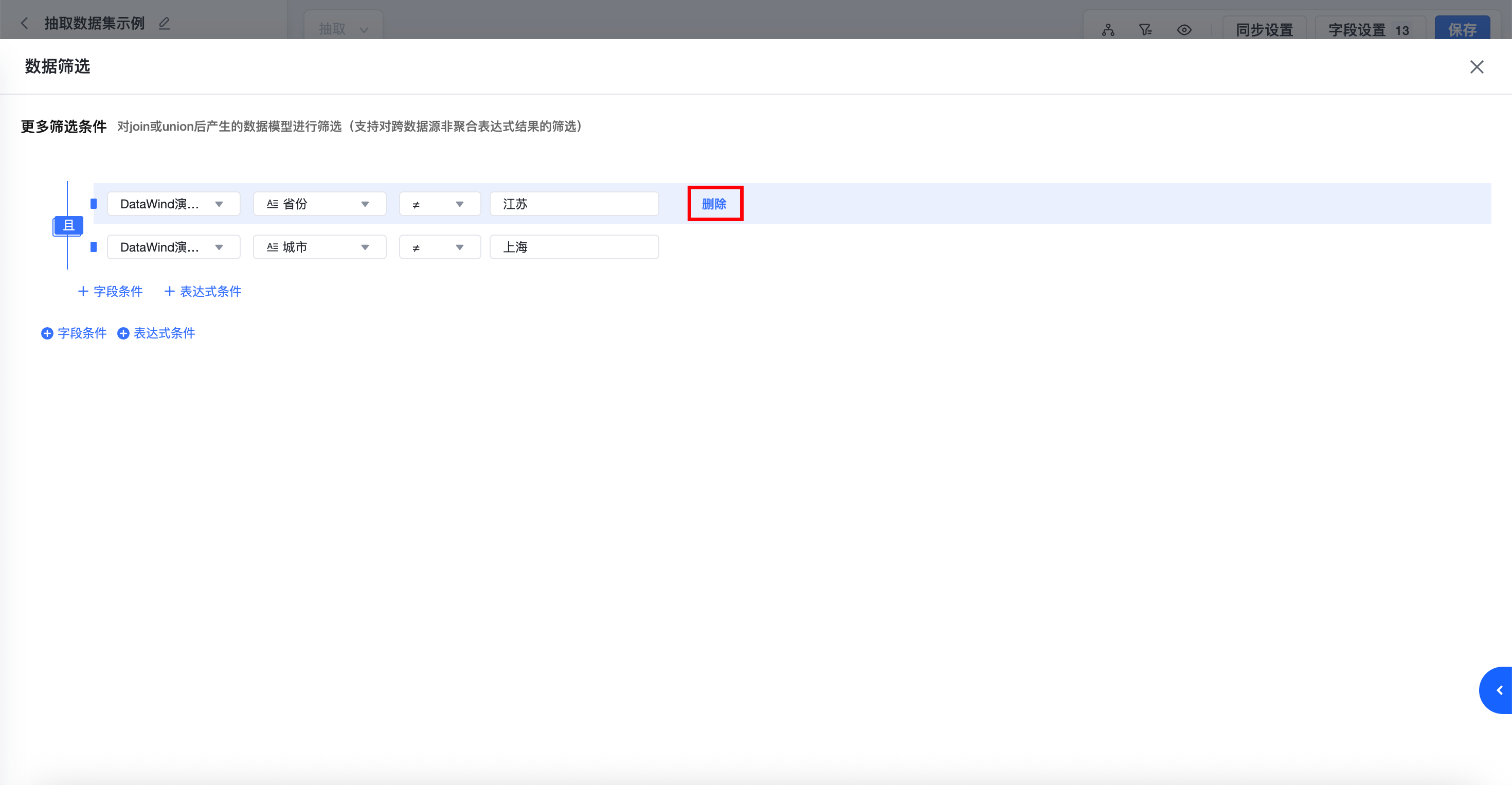Viewport: 1512px width, 785px height.
Task: Open the 城市 field dropdown
Action: tap(319, 247)
